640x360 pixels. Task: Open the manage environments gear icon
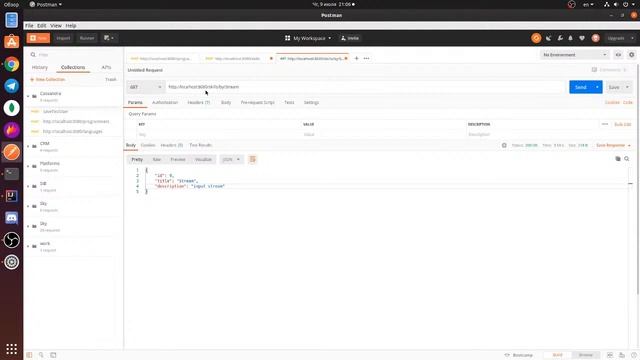631,55
